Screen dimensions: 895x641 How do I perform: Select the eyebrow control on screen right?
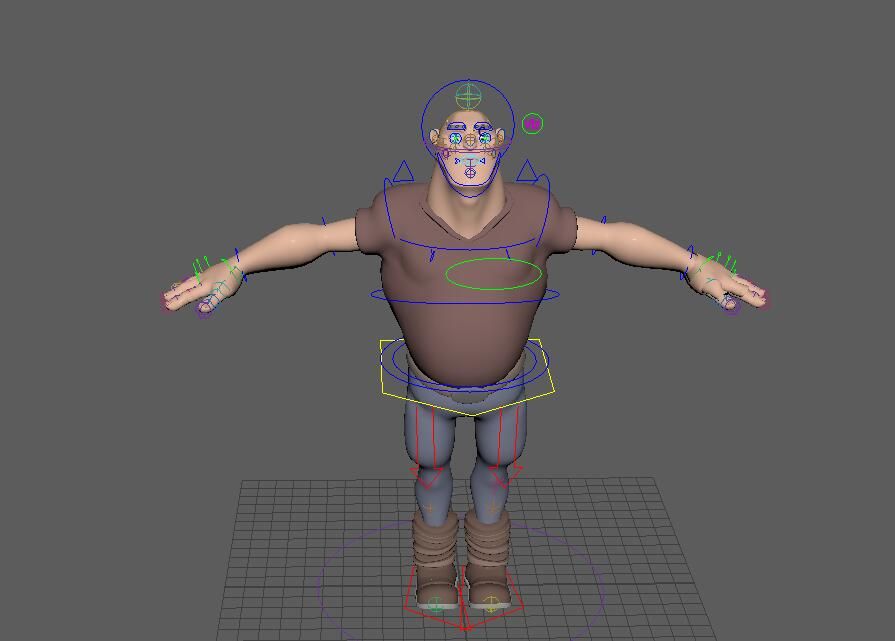coord(483,127)
